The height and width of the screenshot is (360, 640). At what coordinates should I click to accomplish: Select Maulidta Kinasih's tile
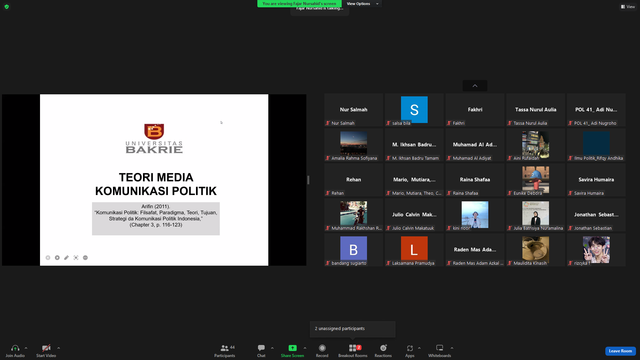click(x=535, y=250)
